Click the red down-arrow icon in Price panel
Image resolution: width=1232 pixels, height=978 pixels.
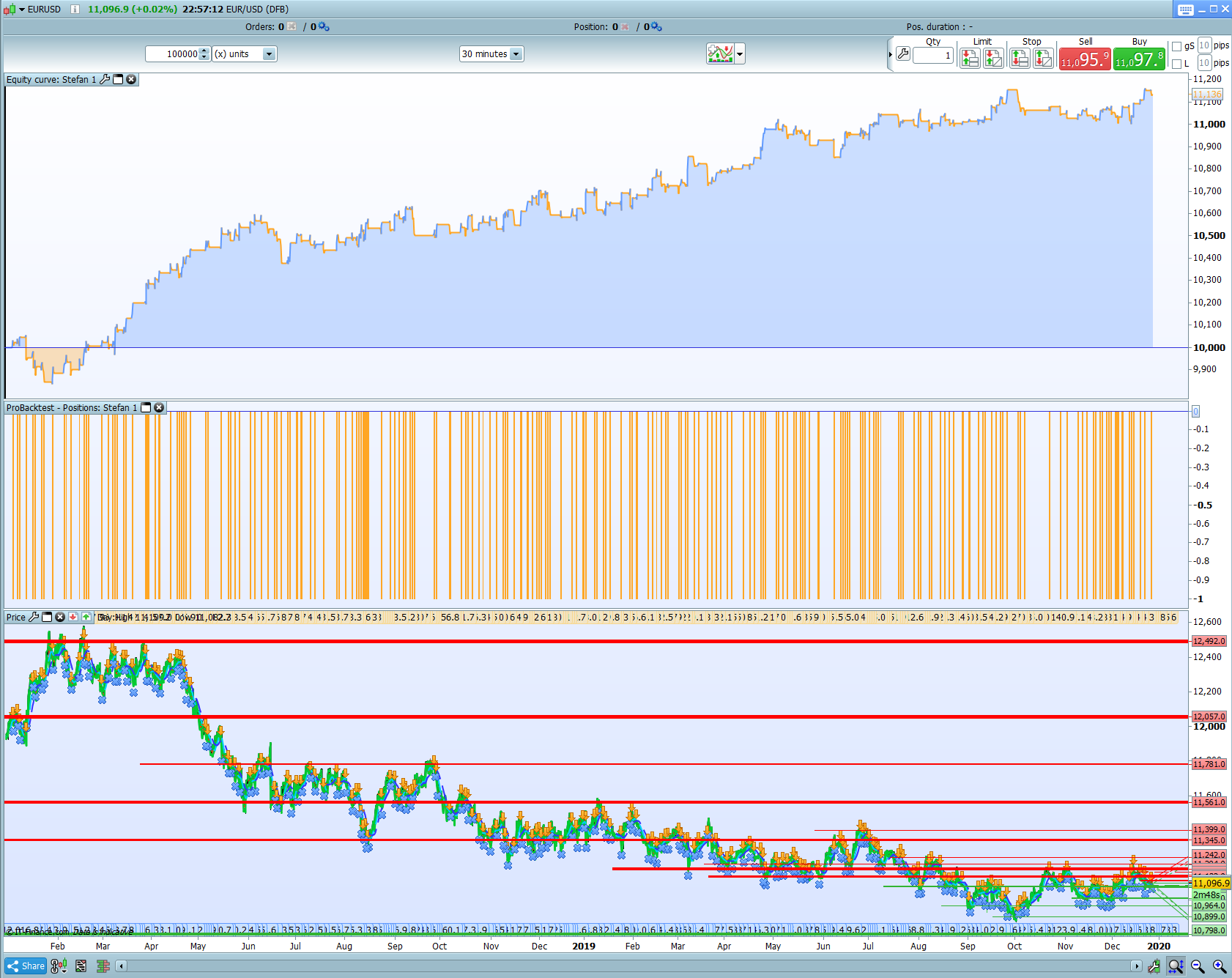pos(73,617)
